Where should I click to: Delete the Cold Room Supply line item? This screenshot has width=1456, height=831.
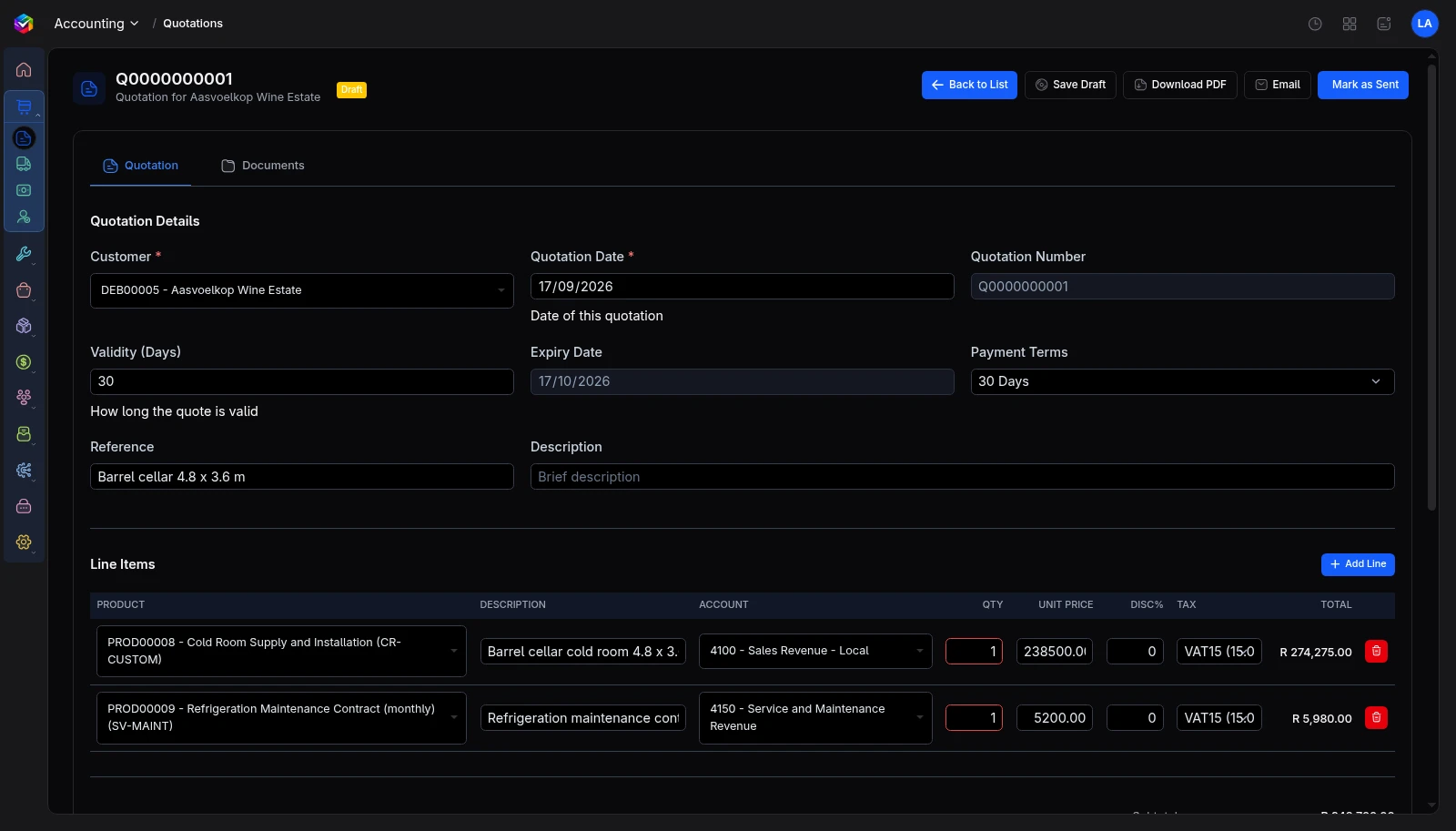[x=1376, y=651]
